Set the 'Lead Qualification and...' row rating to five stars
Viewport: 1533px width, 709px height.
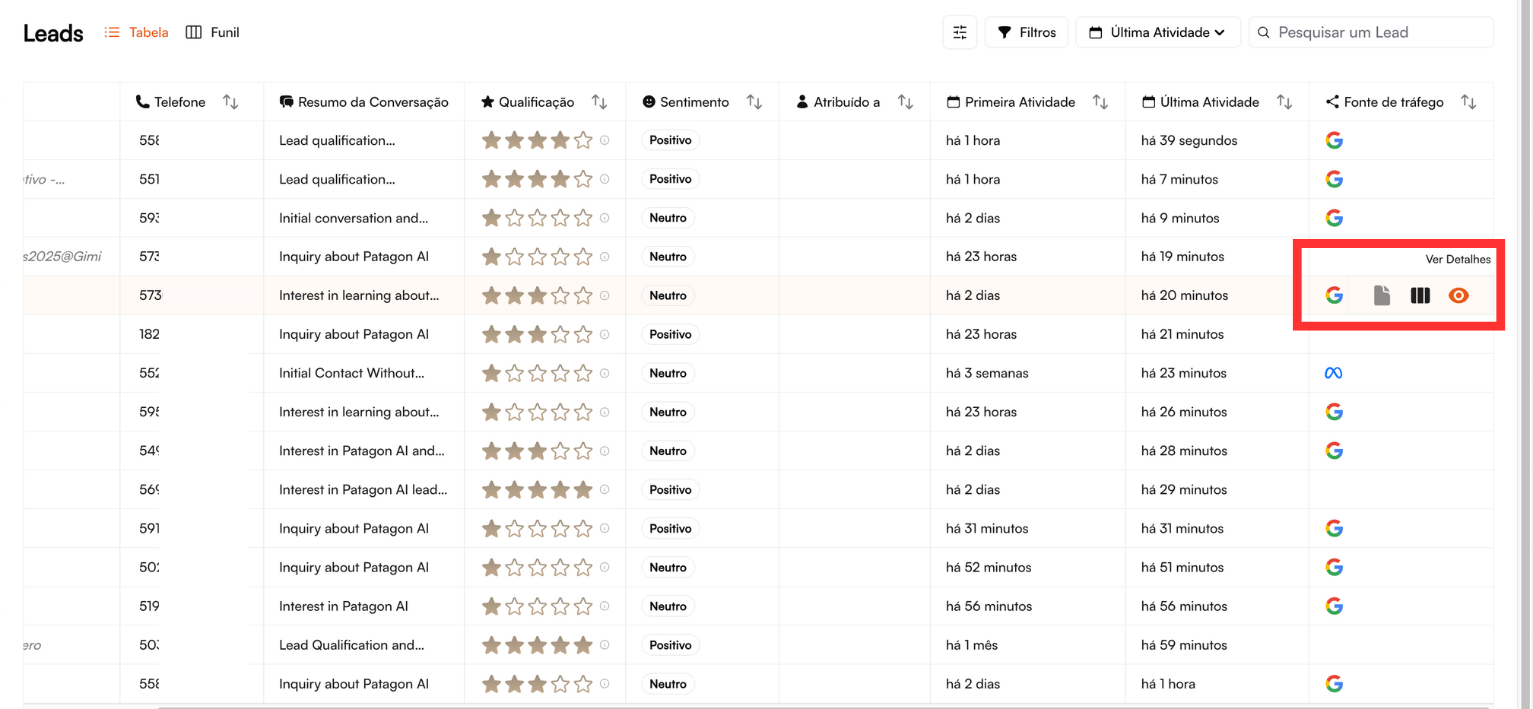[583, 645]
